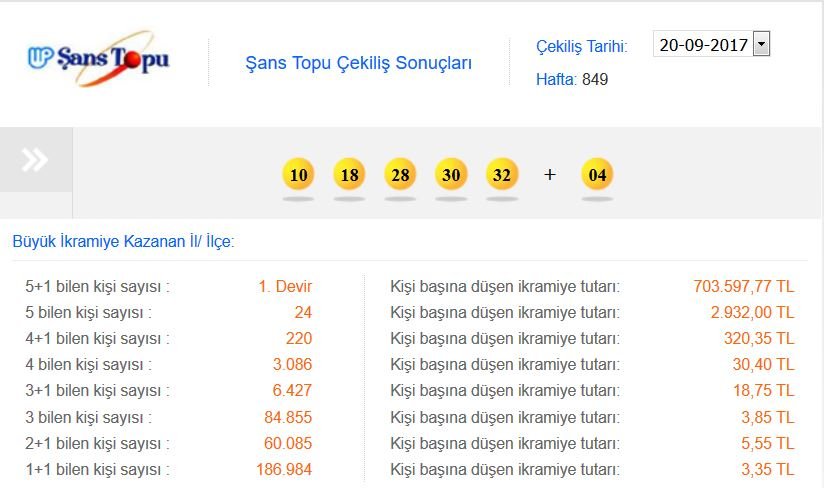Select the 20-09-2017 date combo box
The image size is (824, 488).
click(x=704, y=44)
